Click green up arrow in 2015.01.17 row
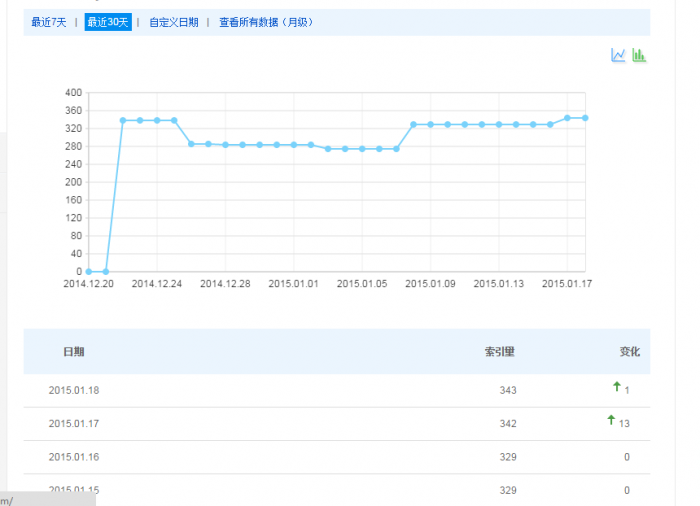 [x=611, y=421]
